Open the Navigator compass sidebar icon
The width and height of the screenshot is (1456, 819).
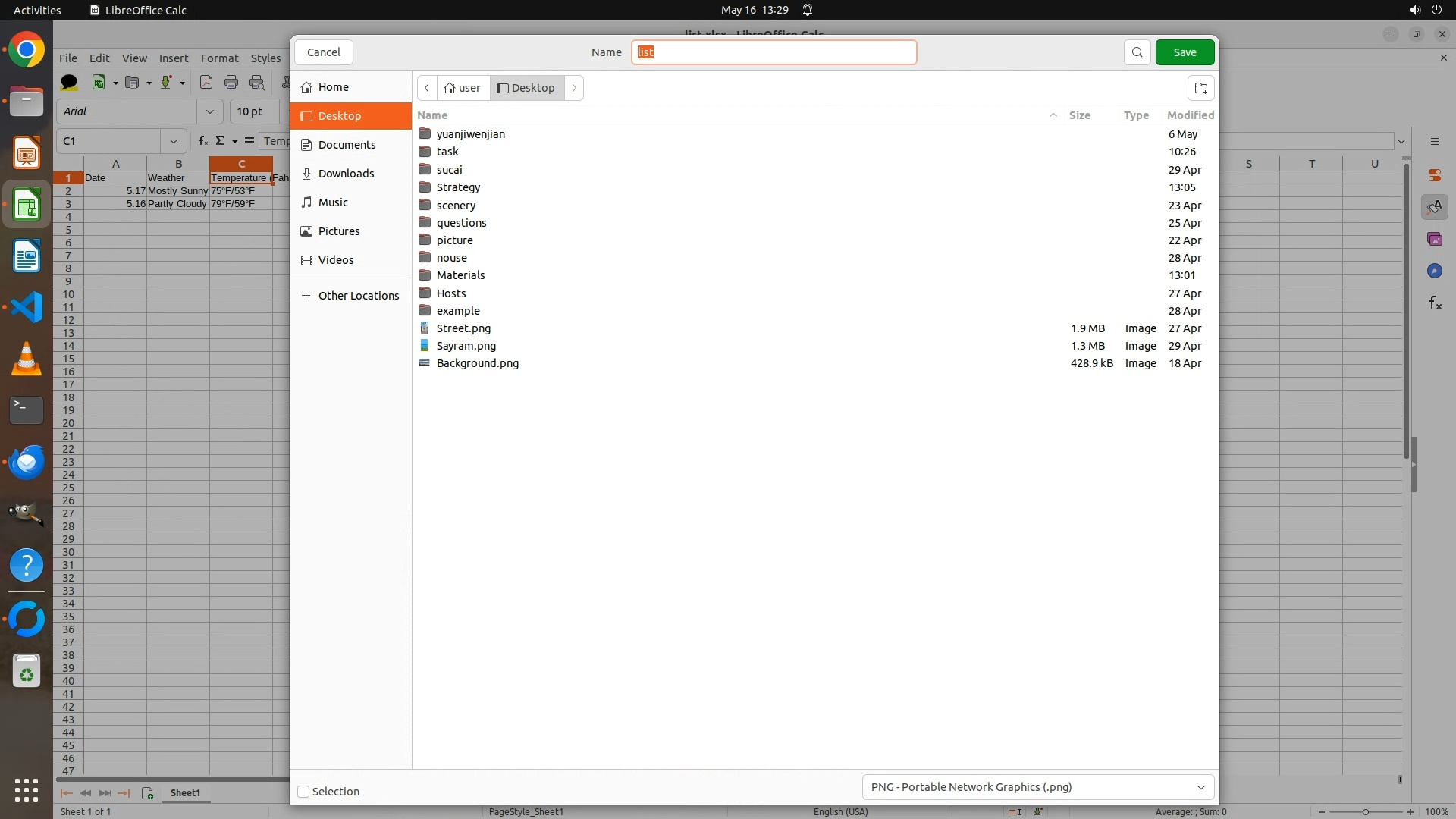click(x=1434, y=271)
